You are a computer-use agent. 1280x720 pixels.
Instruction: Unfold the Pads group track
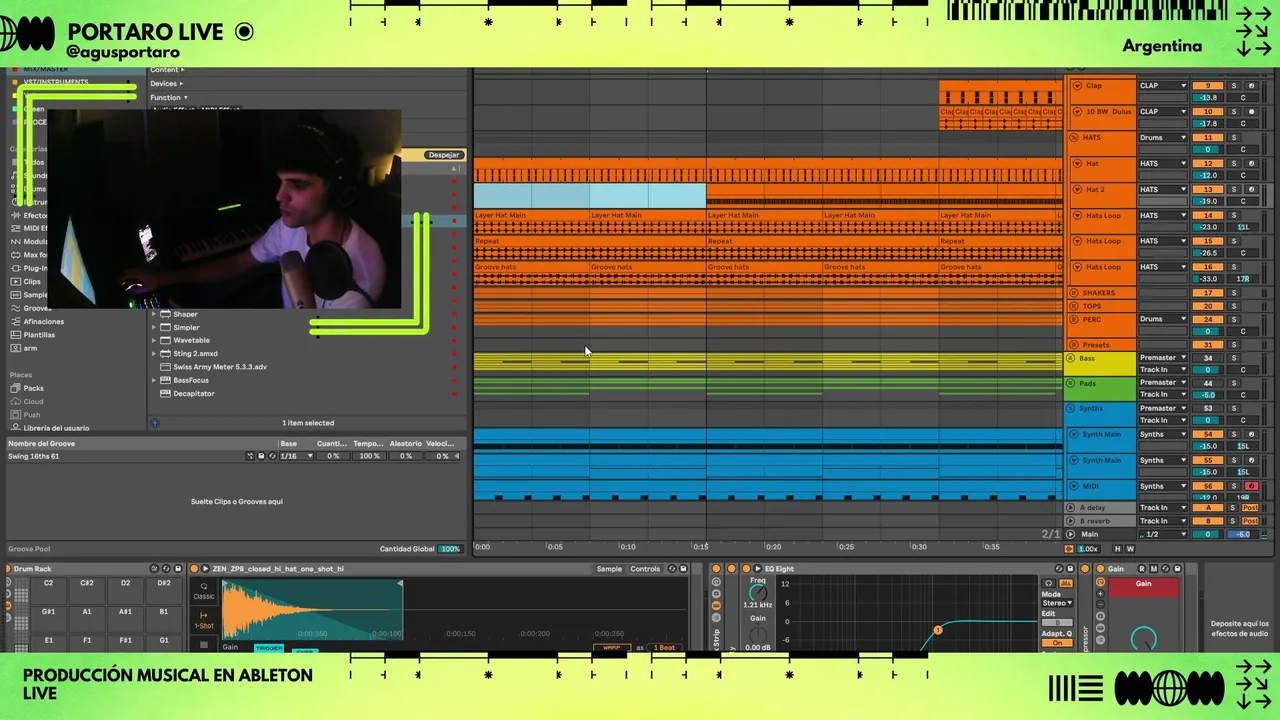pyautogui.click(x=1071, y=383)
